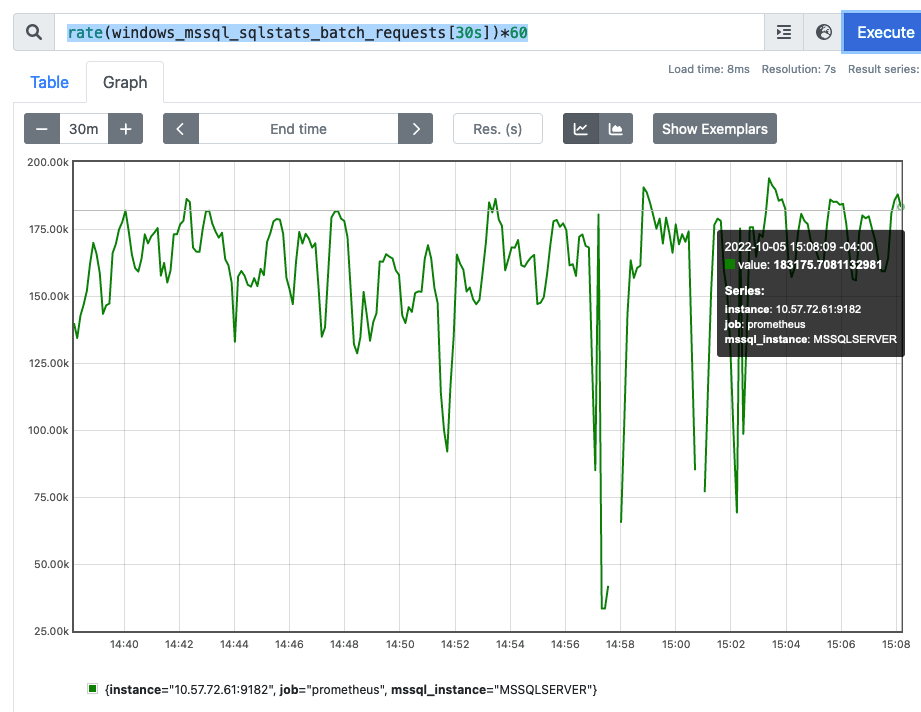Go to the previous time window with the left chevron

[181, 129]
